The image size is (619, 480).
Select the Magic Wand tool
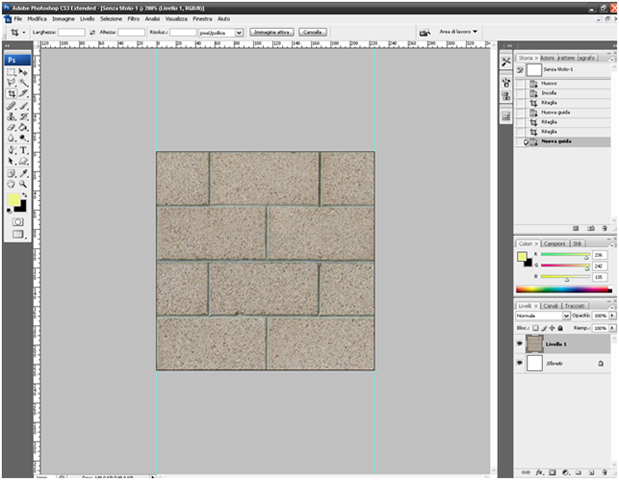pyautogui.click(x=23, y=83)
